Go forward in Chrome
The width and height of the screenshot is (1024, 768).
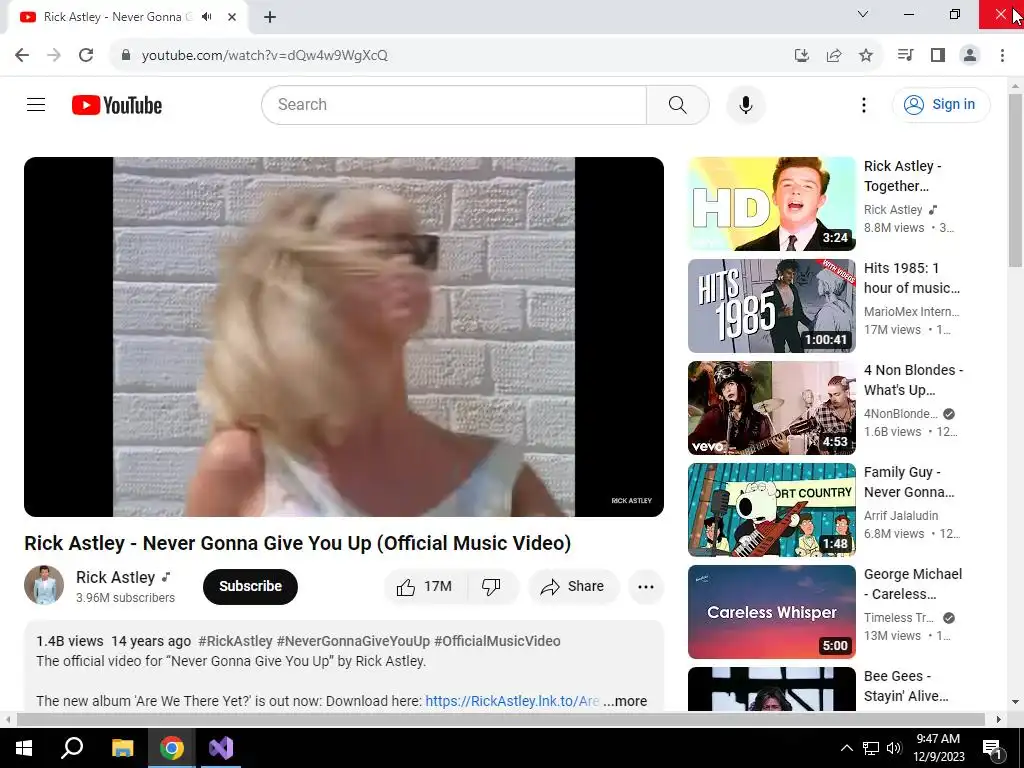coord(54,55)
